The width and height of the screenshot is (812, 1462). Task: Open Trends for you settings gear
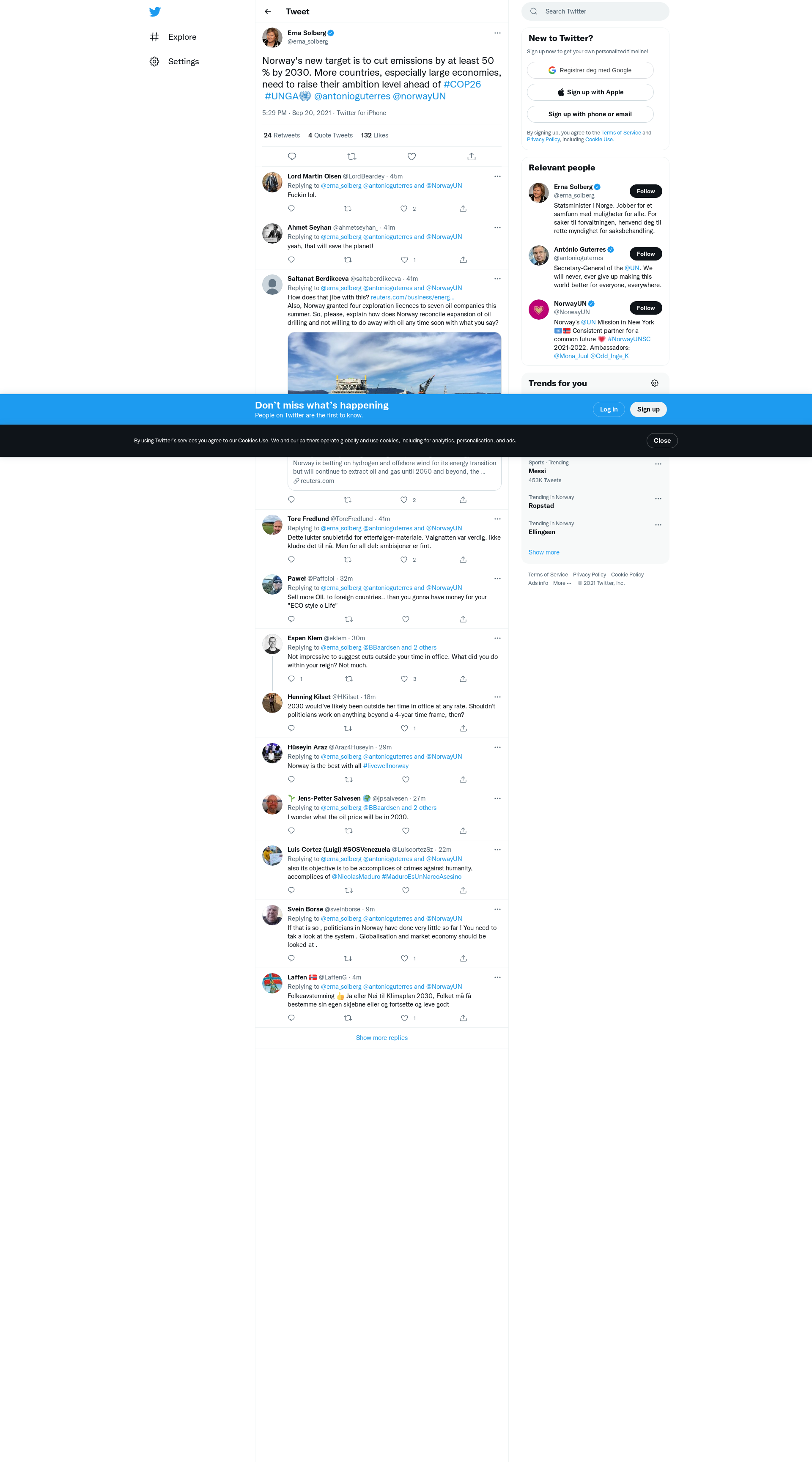point(654,383)
